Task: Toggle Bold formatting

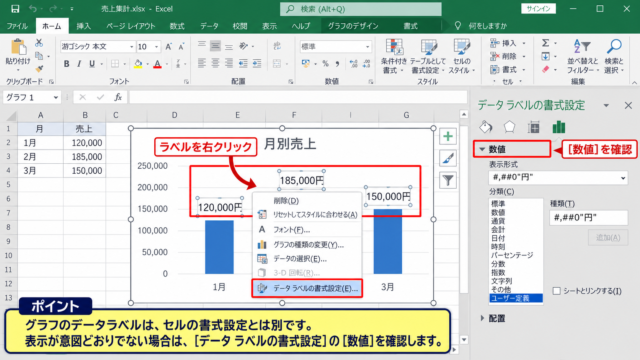Action: click(x=67, y=64)
